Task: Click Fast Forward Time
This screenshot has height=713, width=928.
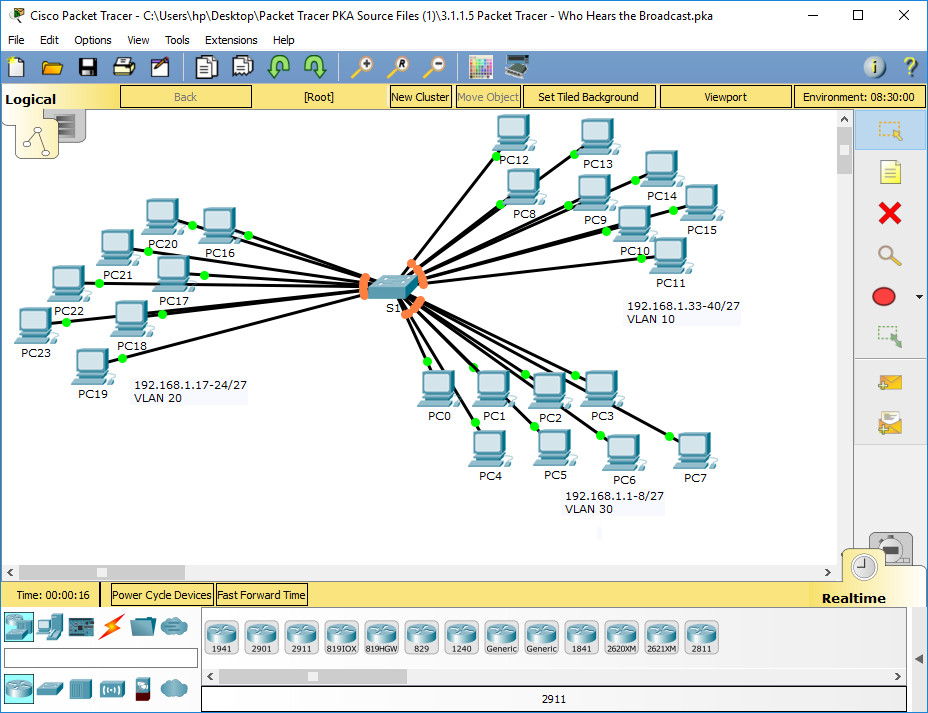Action: coord(262,595)
